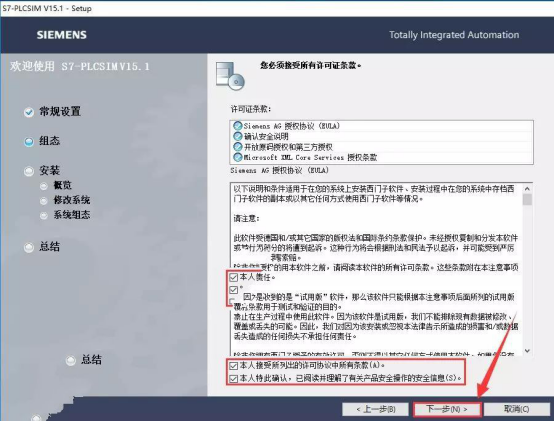
Task: Tick the 本人特此确认 安全信息(S) checkbox
Action: pyautogui.click(x=234, y=379)
